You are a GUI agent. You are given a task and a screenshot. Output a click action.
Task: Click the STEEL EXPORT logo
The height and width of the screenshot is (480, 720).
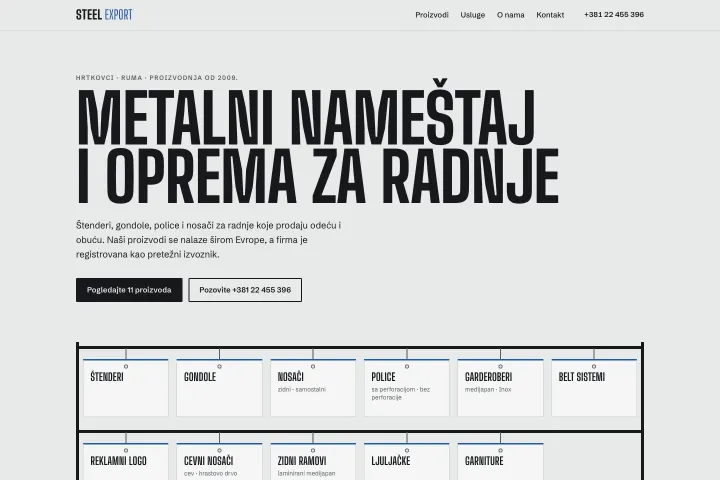(x=104, y=15)
